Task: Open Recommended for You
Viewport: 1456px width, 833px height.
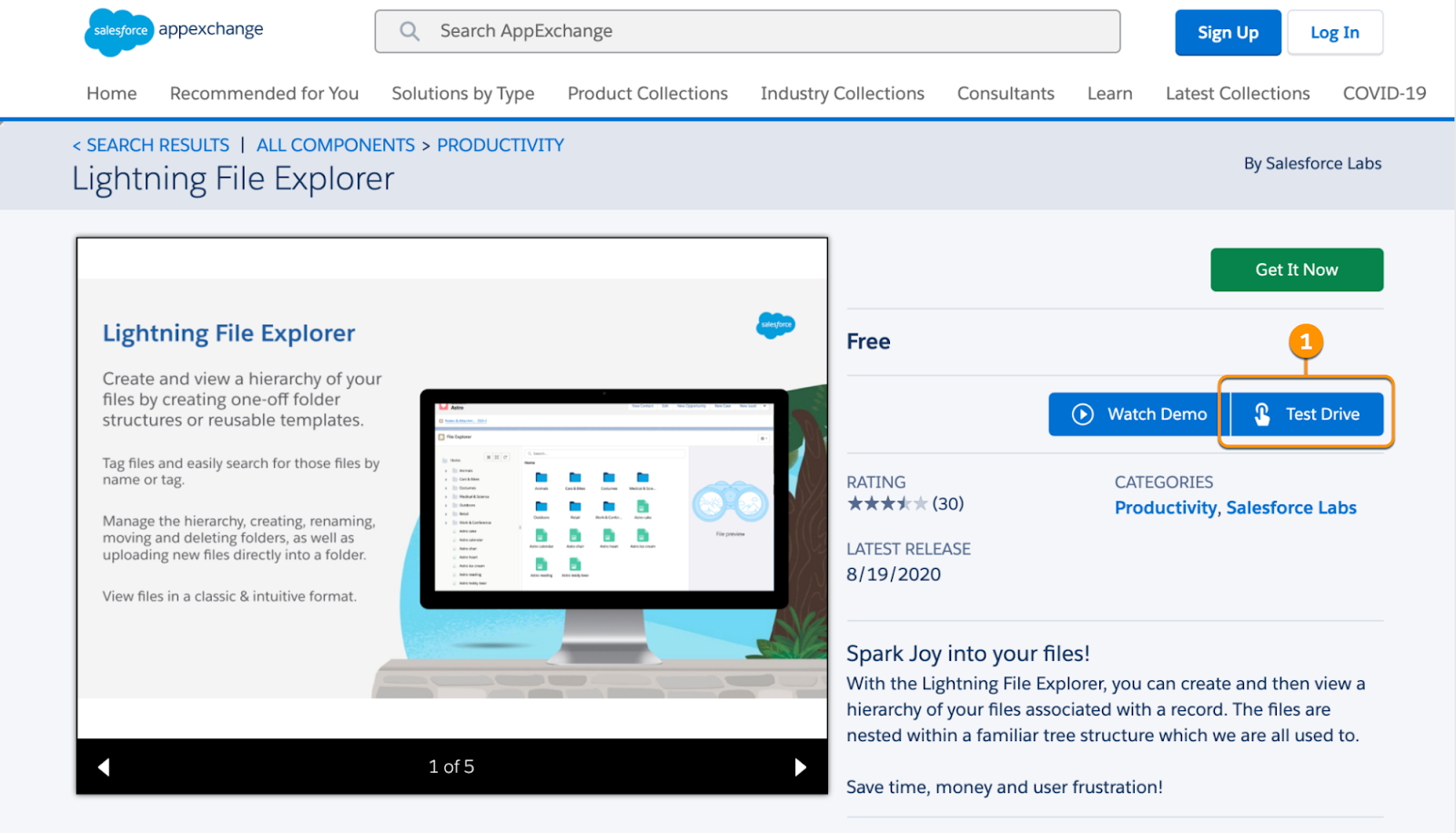Action: [x=264, y=94]
